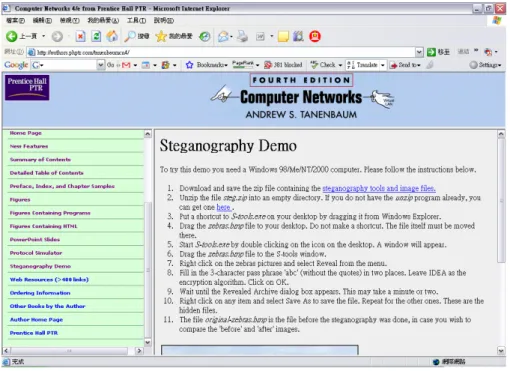Image resolution: width=510 pixels, height=371 pixels.
Task: Open the 編輯(E) Edit menu
Action: tap(42, 21)
